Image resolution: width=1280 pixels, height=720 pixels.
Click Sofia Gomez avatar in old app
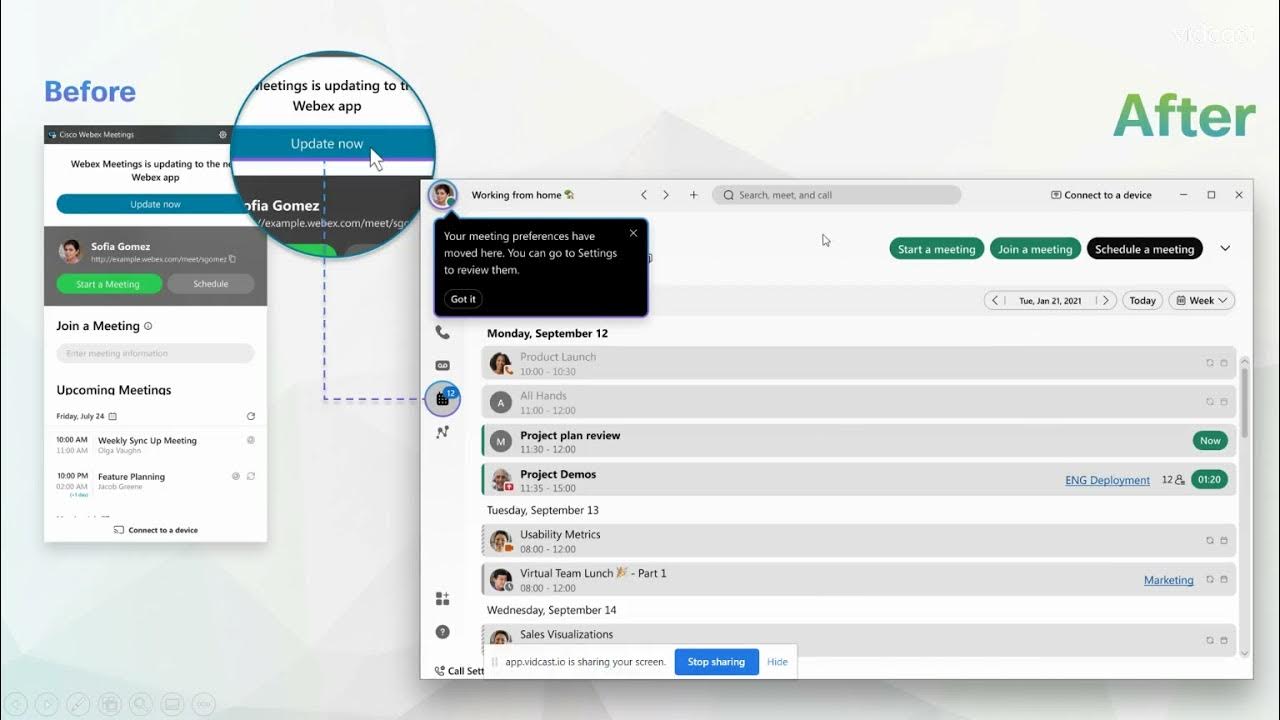70,252
